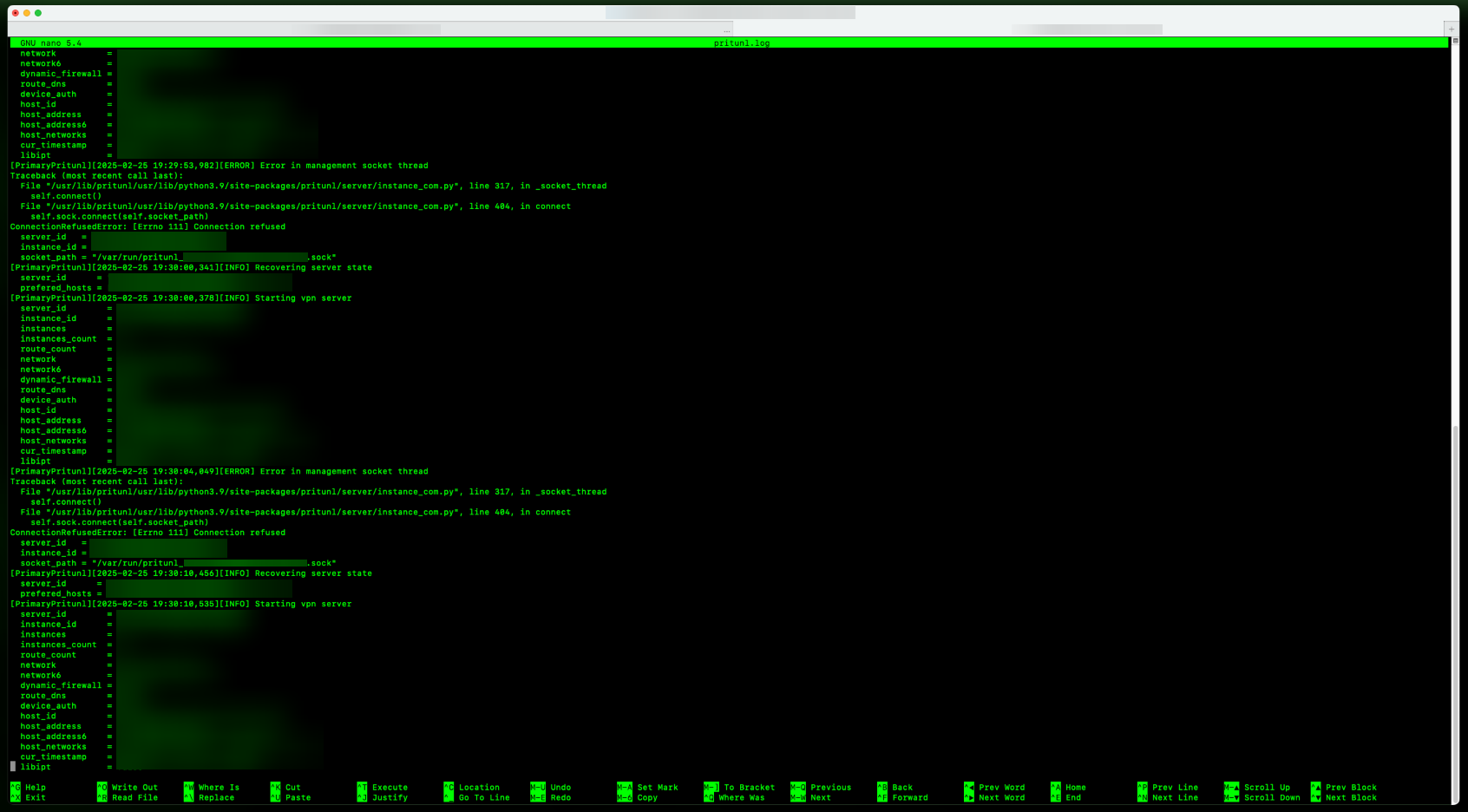Image resolution: width=1468 pixels, height=812 pixels.
Task: Click the Next Block shortcut
Action: click(1351, 798)
